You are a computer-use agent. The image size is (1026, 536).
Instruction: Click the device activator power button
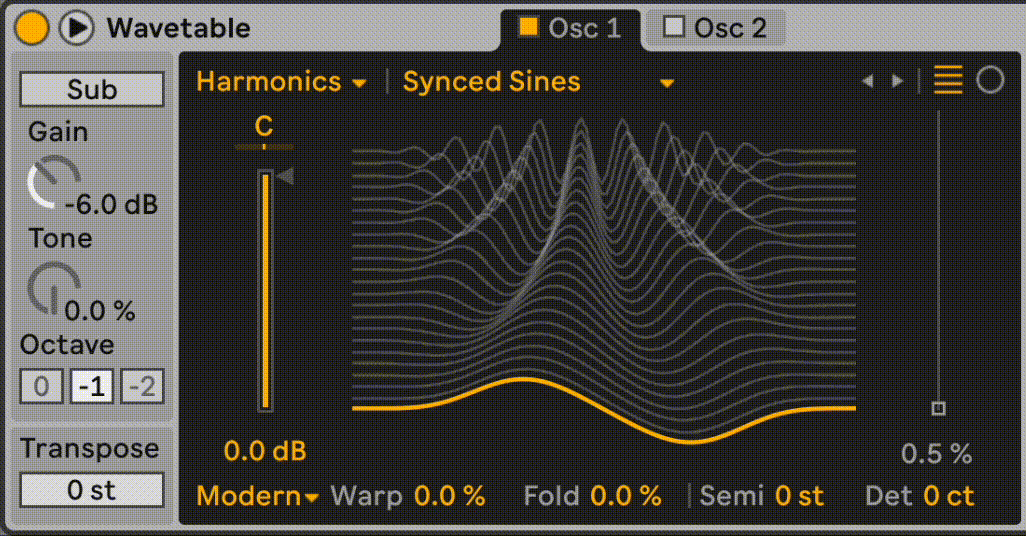click(x=32, y=27)
